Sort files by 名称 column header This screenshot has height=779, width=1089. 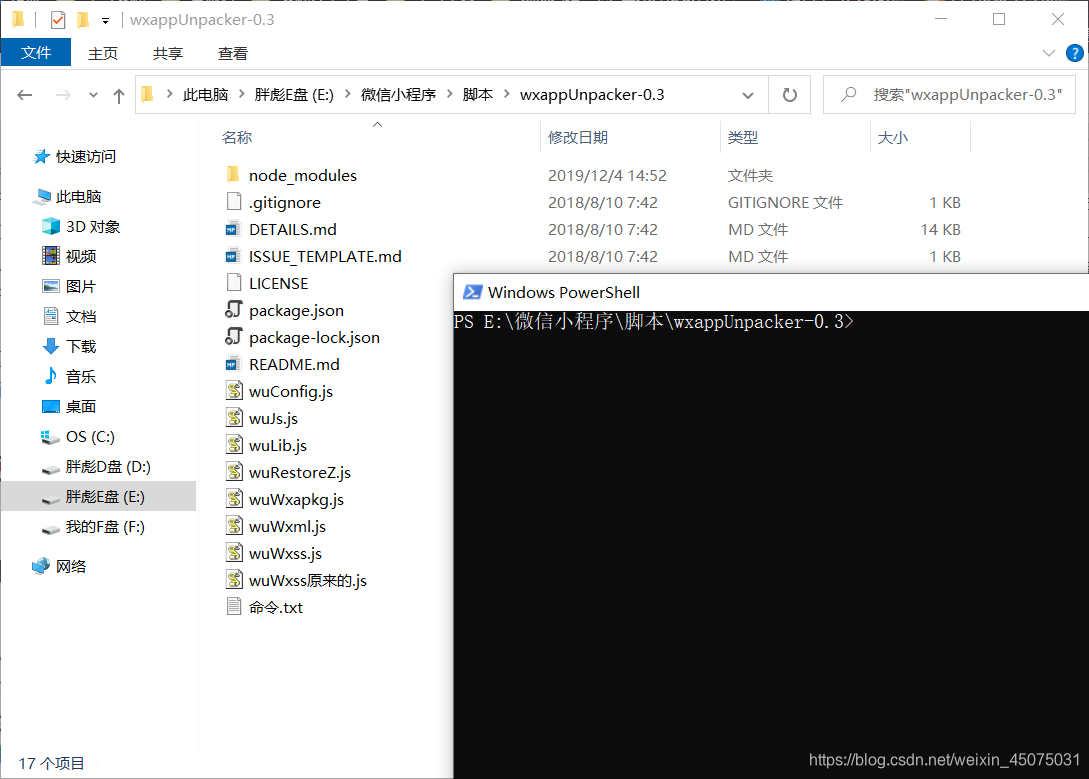pyautogui.click(x=237, y=137)
